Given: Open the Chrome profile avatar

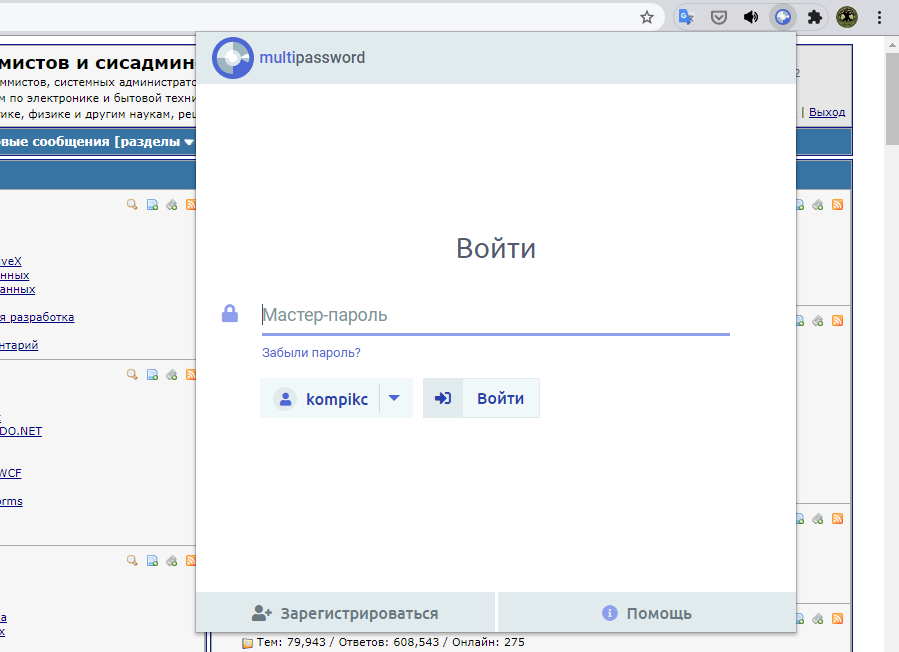Looking at the screenshot, I should 847,17.
